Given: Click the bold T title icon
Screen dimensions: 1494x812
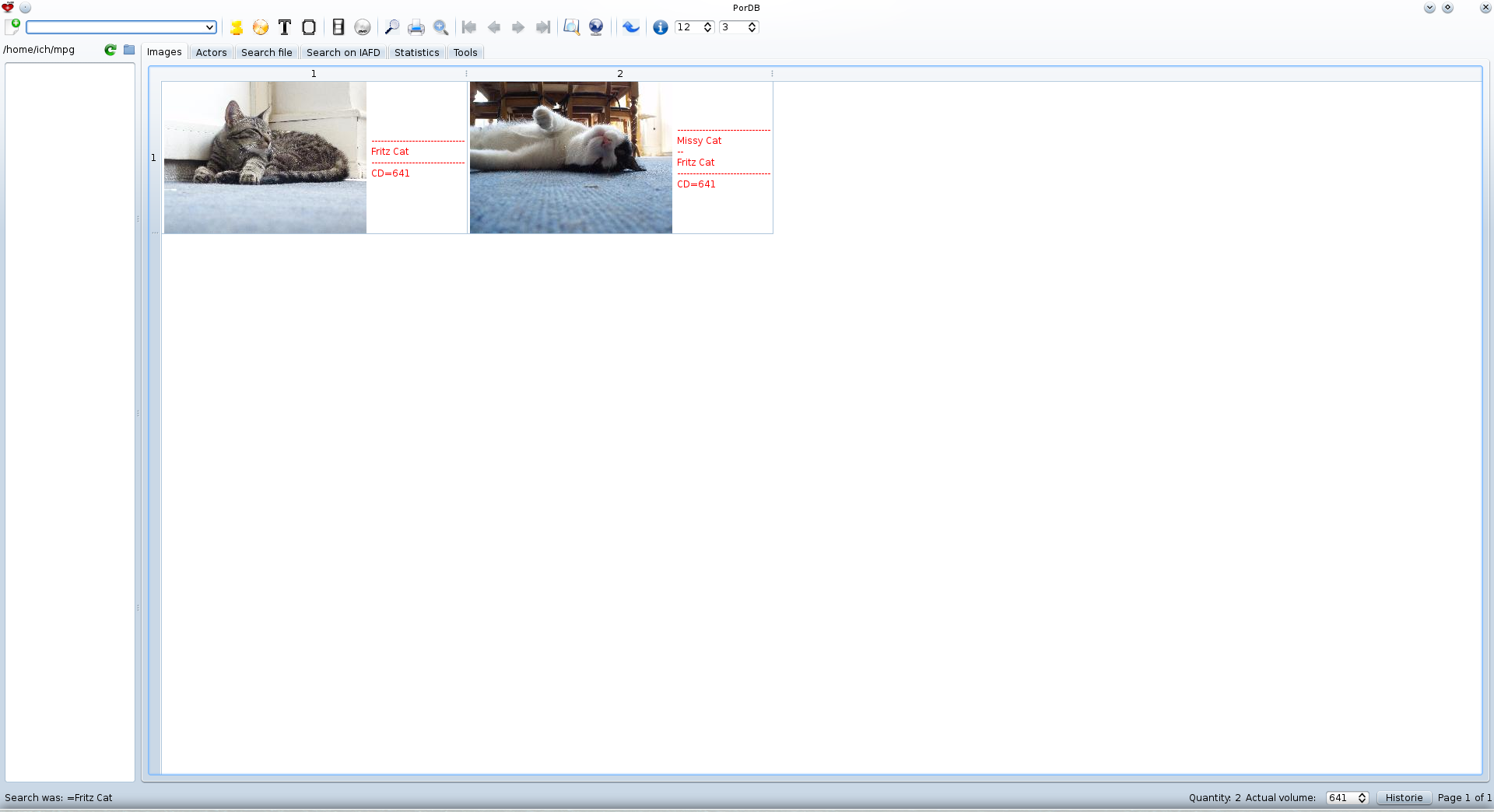Looking at the screenshot, I should pyautogui.click(x=285, y=27).
